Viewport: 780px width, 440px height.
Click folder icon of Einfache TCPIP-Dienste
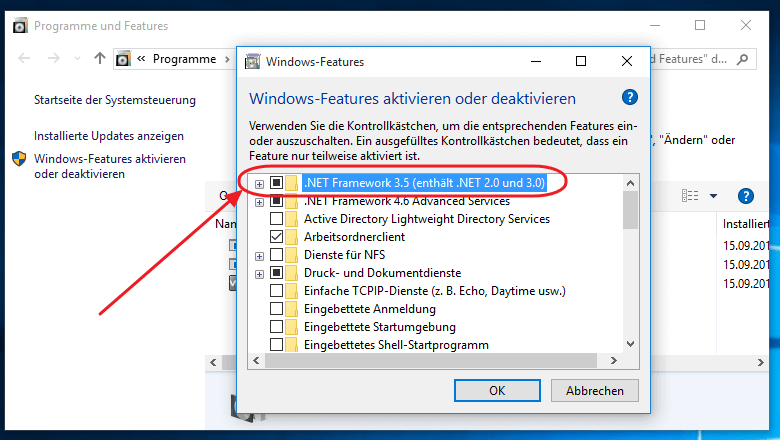[292, 291]
